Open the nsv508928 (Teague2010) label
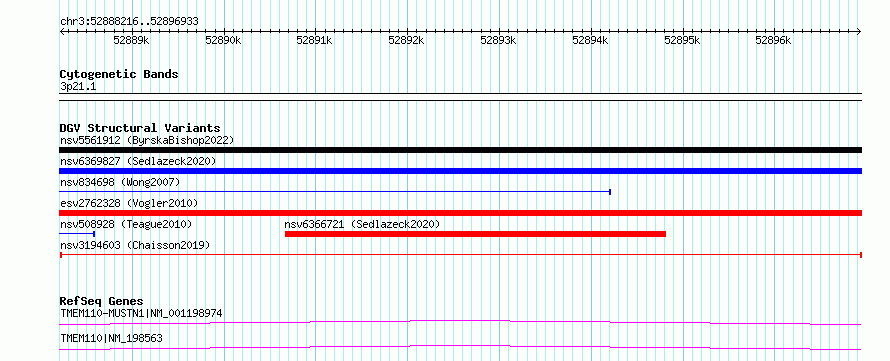This screenshot has height=361, width=890. [x=126, y=224]
